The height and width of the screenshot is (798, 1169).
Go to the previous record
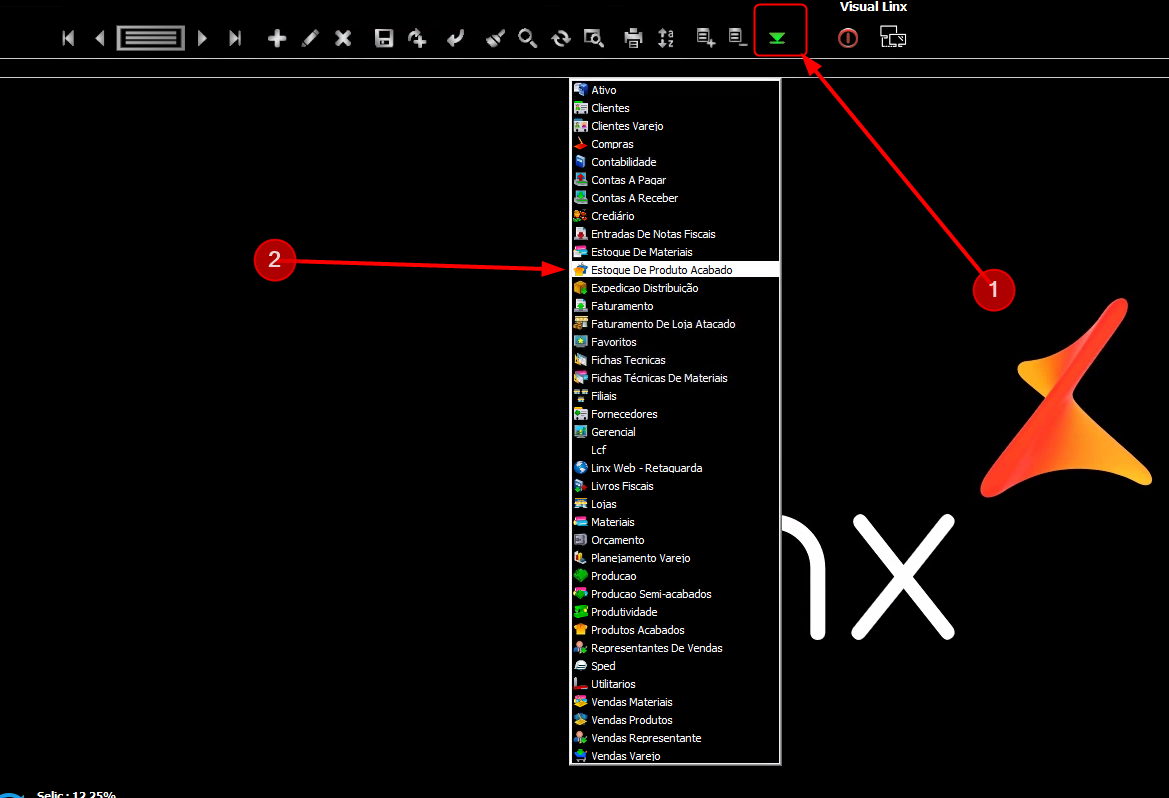pyautogui.click(x=100, y=38)
